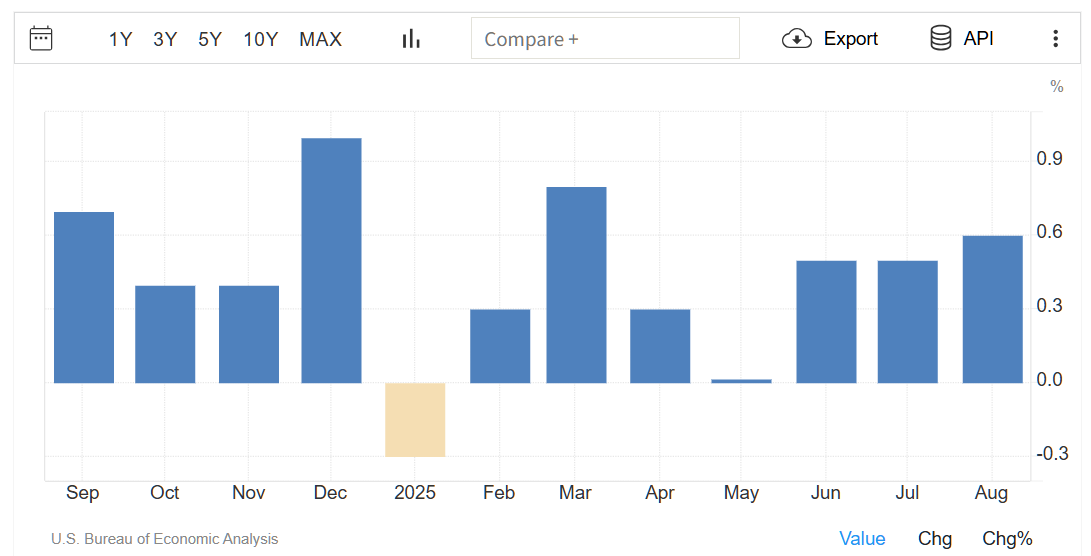Viewport: 1091px width, 556px height.
Task: Switch chart to 10Y range
Action: [x=260, y=39]
